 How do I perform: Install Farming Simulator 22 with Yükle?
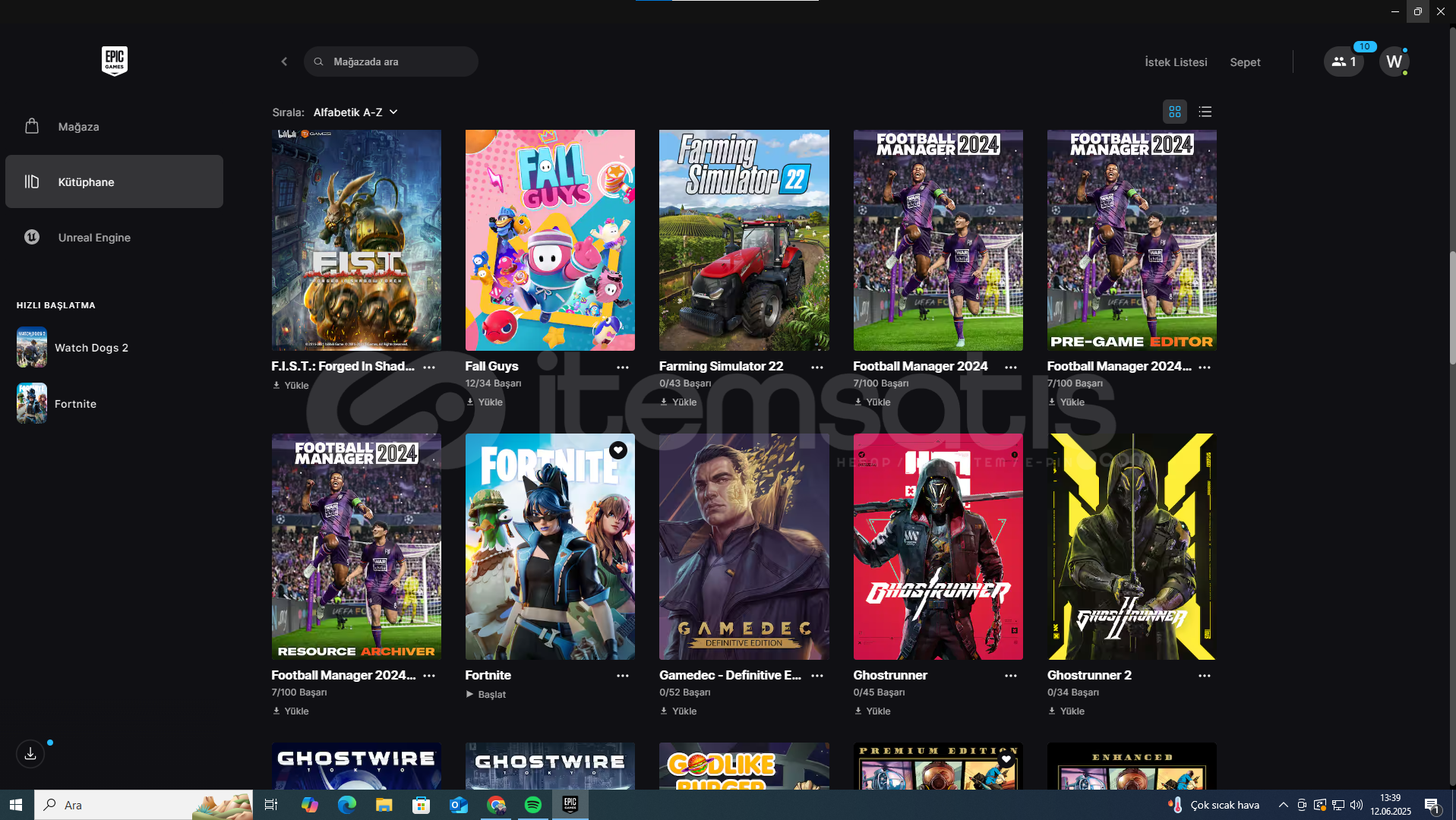(678, 402)
